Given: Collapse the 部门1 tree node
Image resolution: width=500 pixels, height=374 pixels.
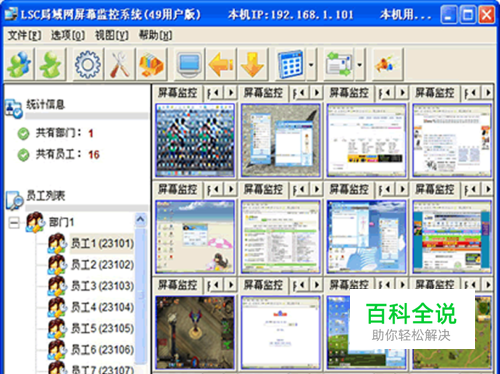Looking at the screenshot, I should (14, 223).
